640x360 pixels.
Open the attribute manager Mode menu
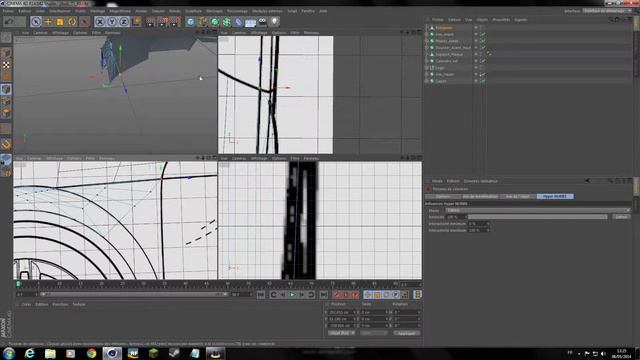[x=437, y=181]
